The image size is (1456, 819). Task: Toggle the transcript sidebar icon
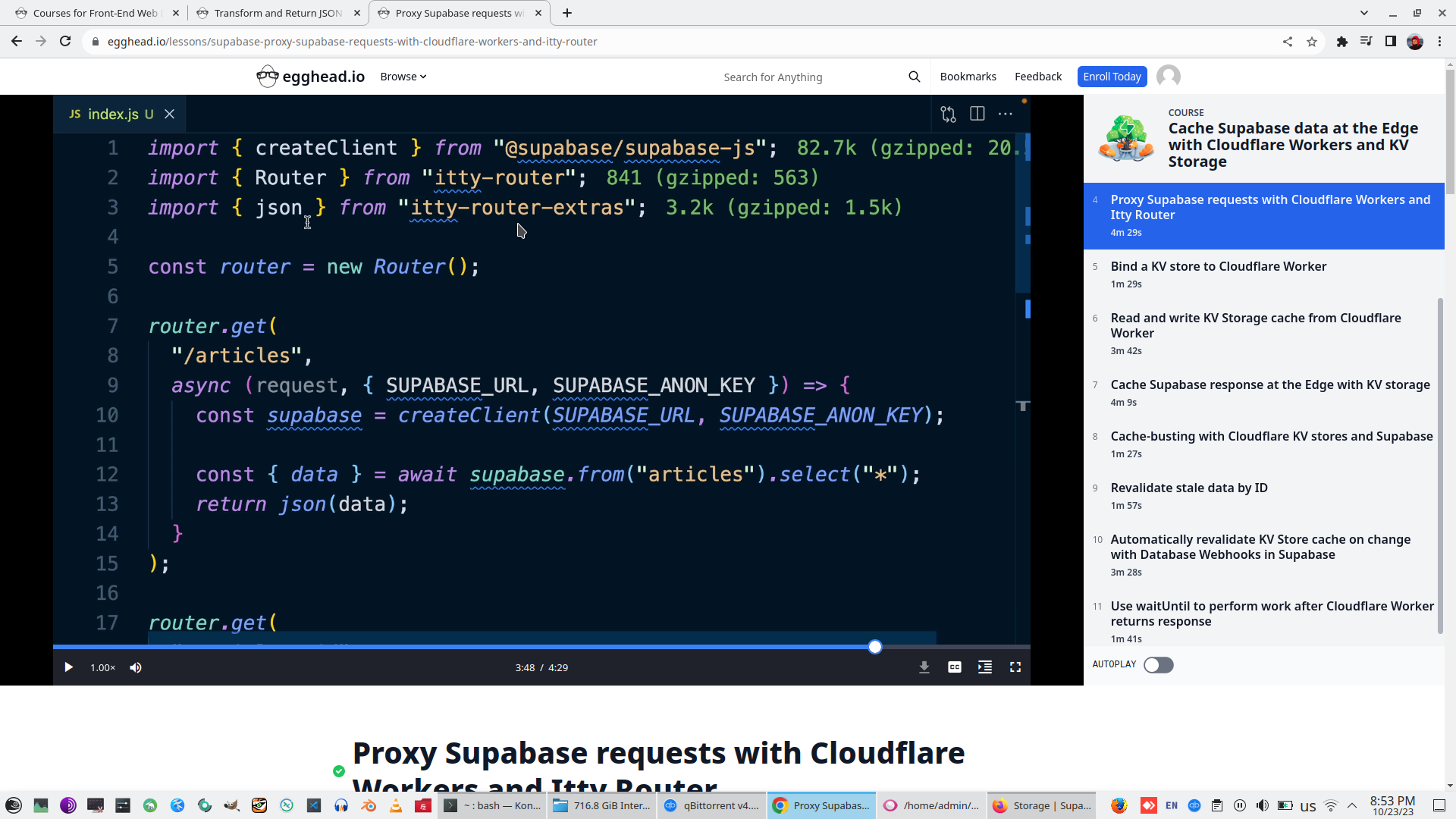tap(984, 667)
